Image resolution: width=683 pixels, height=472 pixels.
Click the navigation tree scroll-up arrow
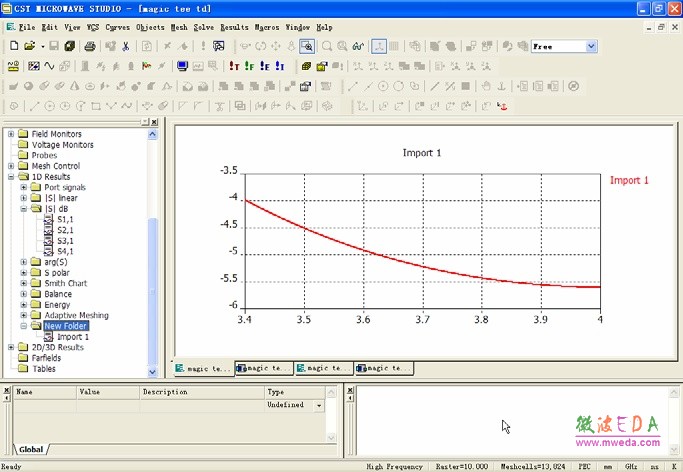pos(152,134)
